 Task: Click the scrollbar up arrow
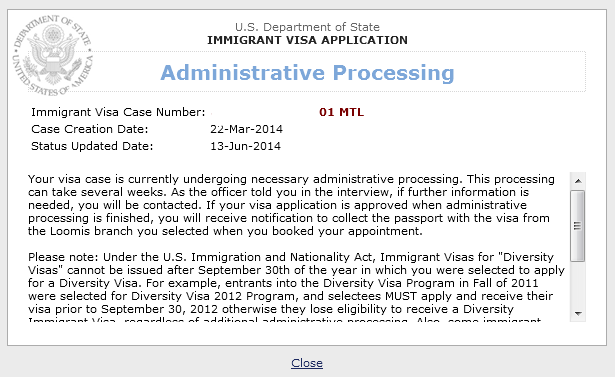pyautogui.click(x=578, y=181)
